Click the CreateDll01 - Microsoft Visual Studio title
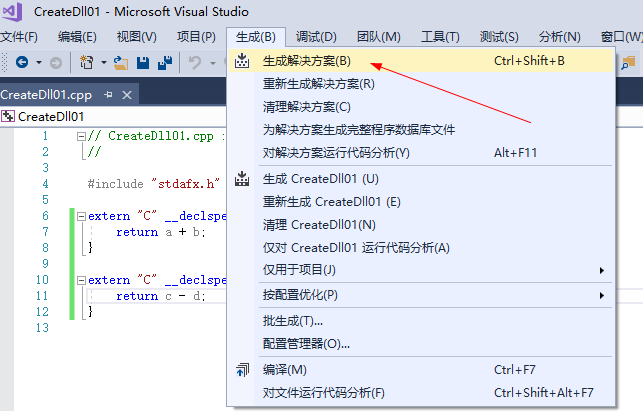The height and width of the screenshot is (411, 643). coord(141,11)
